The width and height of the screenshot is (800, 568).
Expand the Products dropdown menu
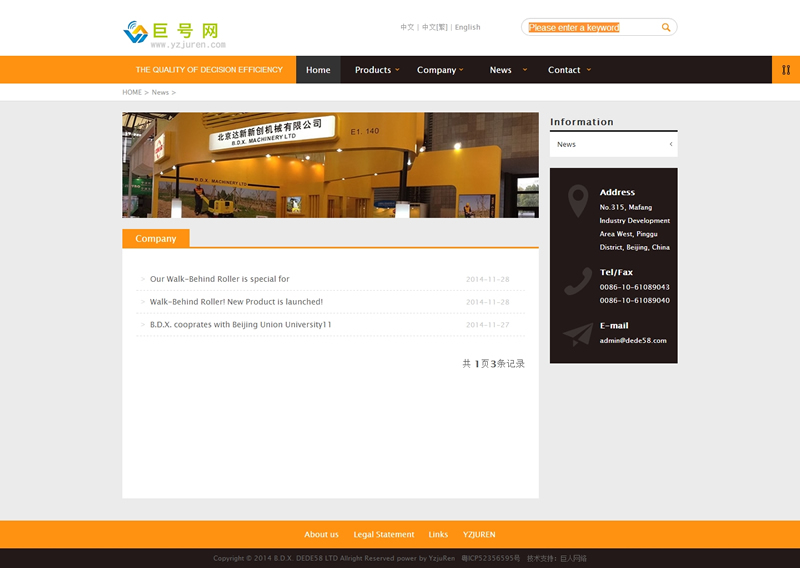(377, 70)
